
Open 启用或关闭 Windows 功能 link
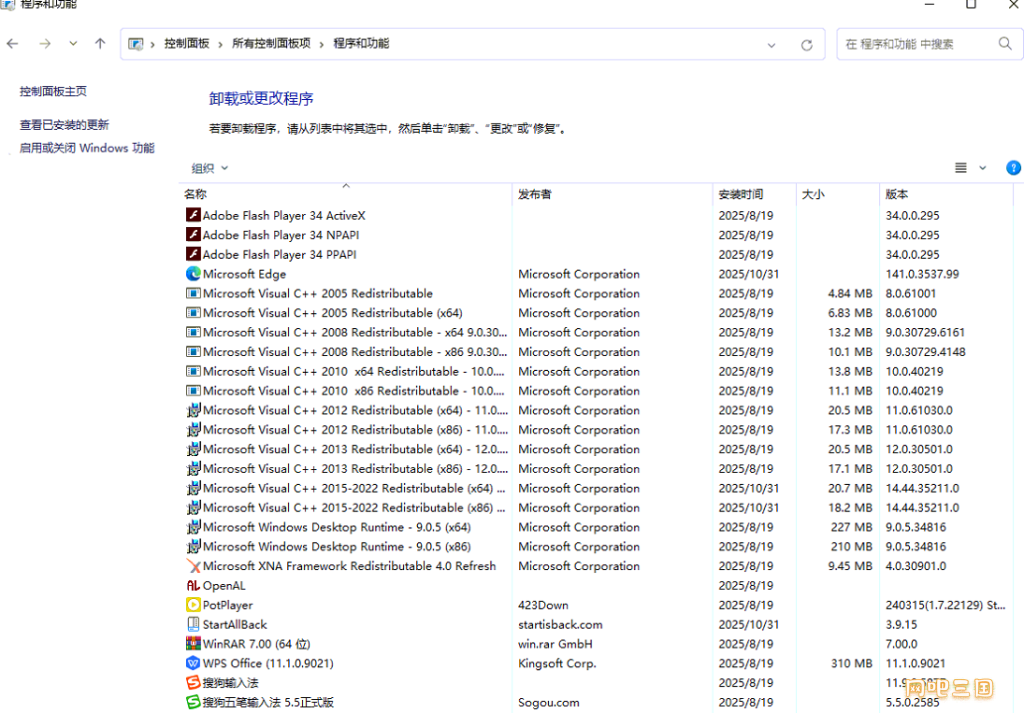(x=87, y=148)
